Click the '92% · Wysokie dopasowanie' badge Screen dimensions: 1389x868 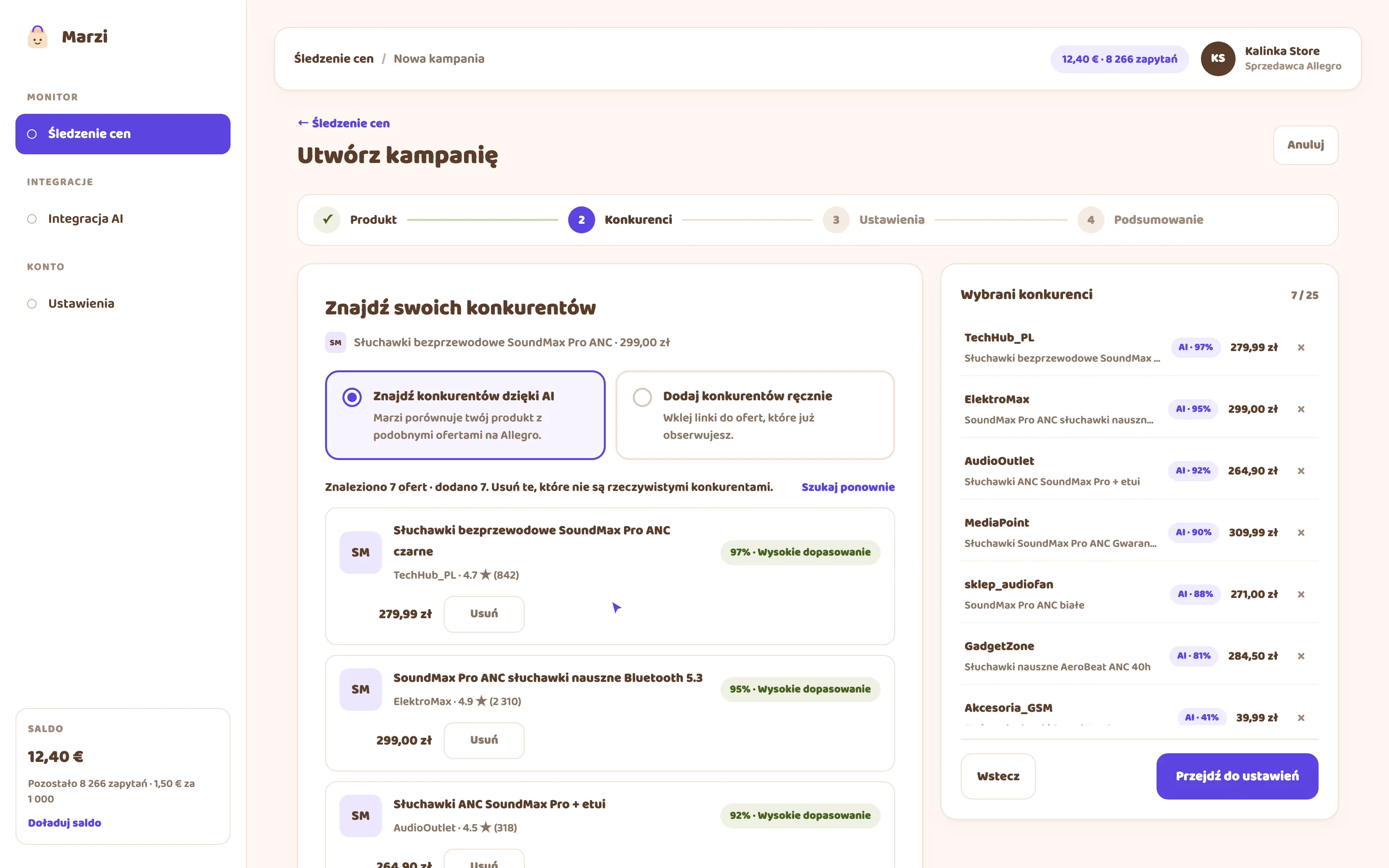[x=800, y=816]
